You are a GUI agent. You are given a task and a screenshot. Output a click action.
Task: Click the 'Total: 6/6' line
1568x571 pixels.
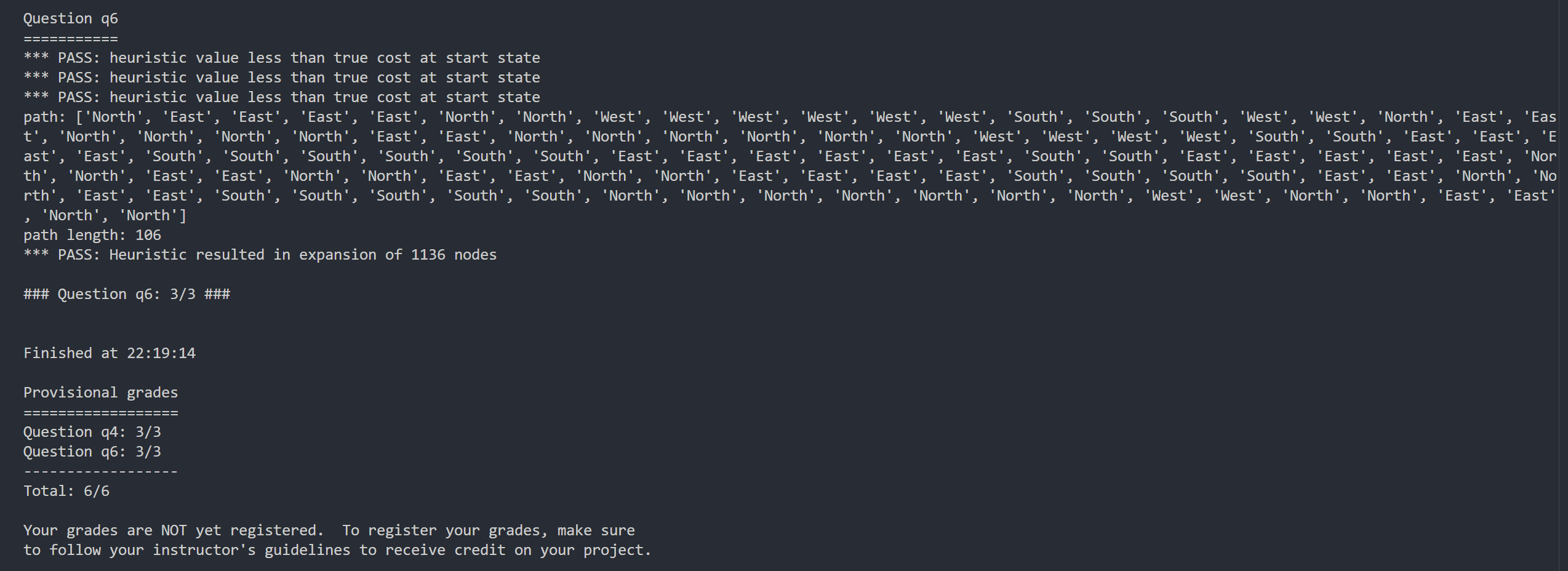(66, 491)
